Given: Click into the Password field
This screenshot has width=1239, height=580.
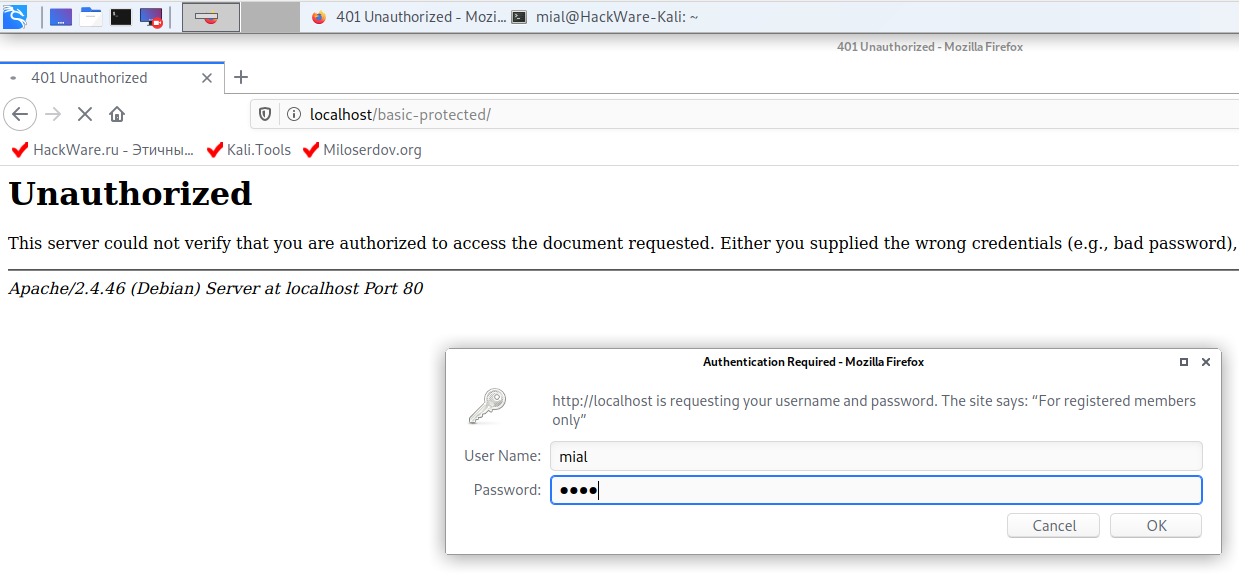Looking at the screenshot, I should (876, 490).
